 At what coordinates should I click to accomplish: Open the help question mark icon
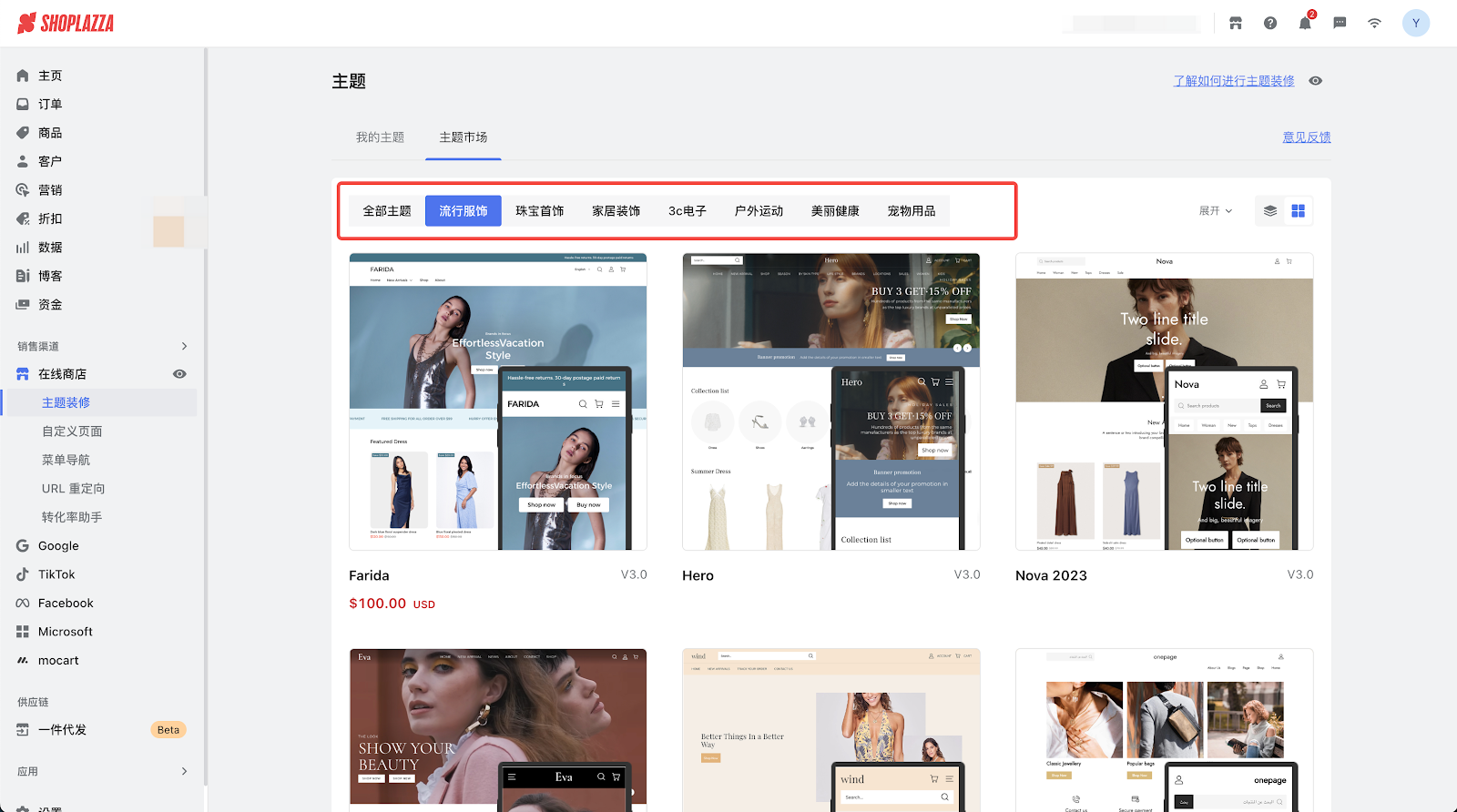click(1270, 24)
